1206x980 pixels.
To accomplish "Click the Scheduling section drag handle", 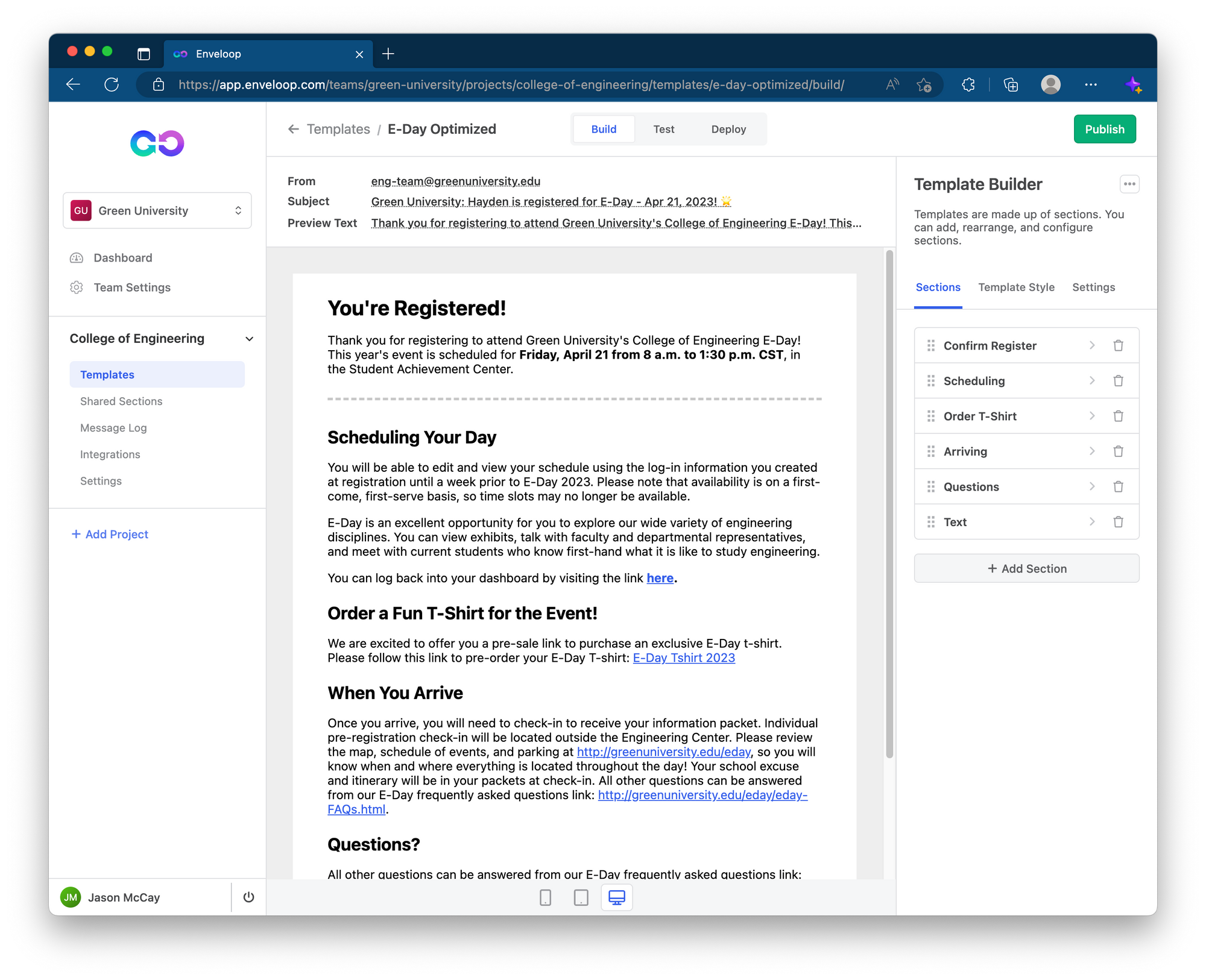I will (931, 381).
